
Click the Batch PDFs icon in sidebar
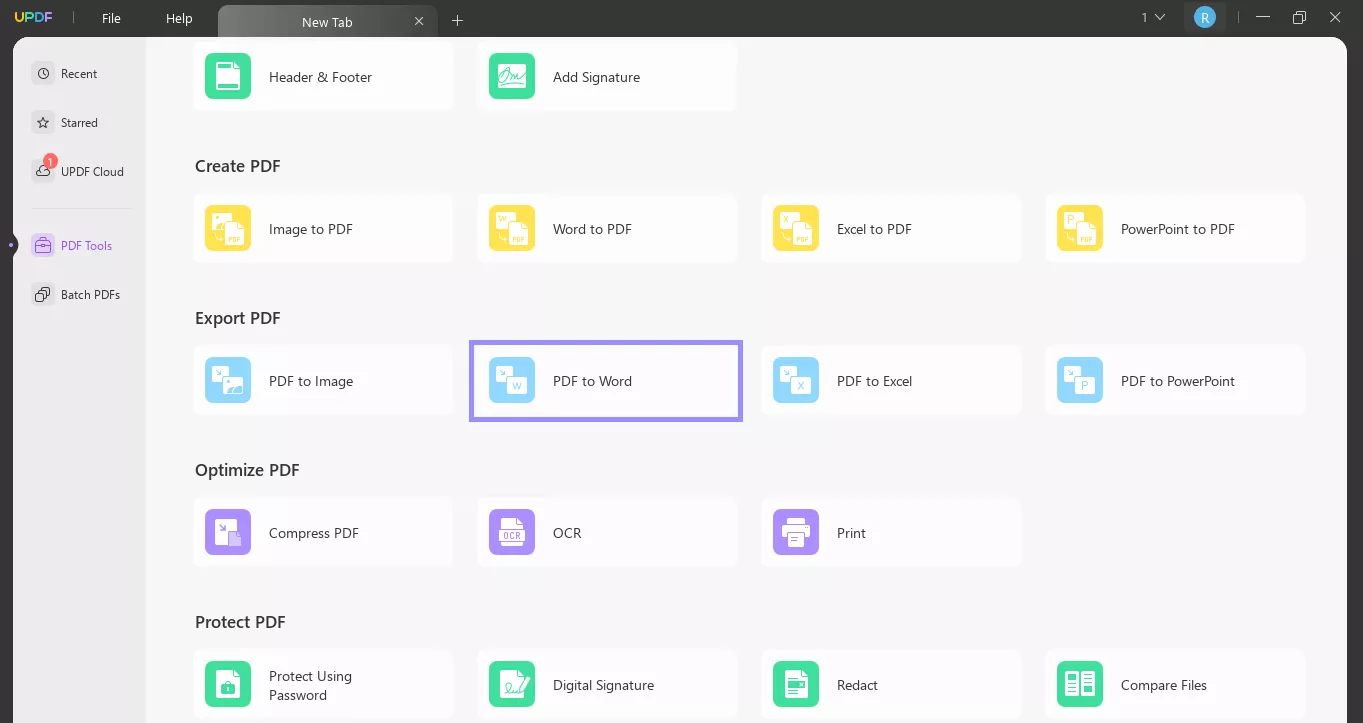(x=42, y=294)
